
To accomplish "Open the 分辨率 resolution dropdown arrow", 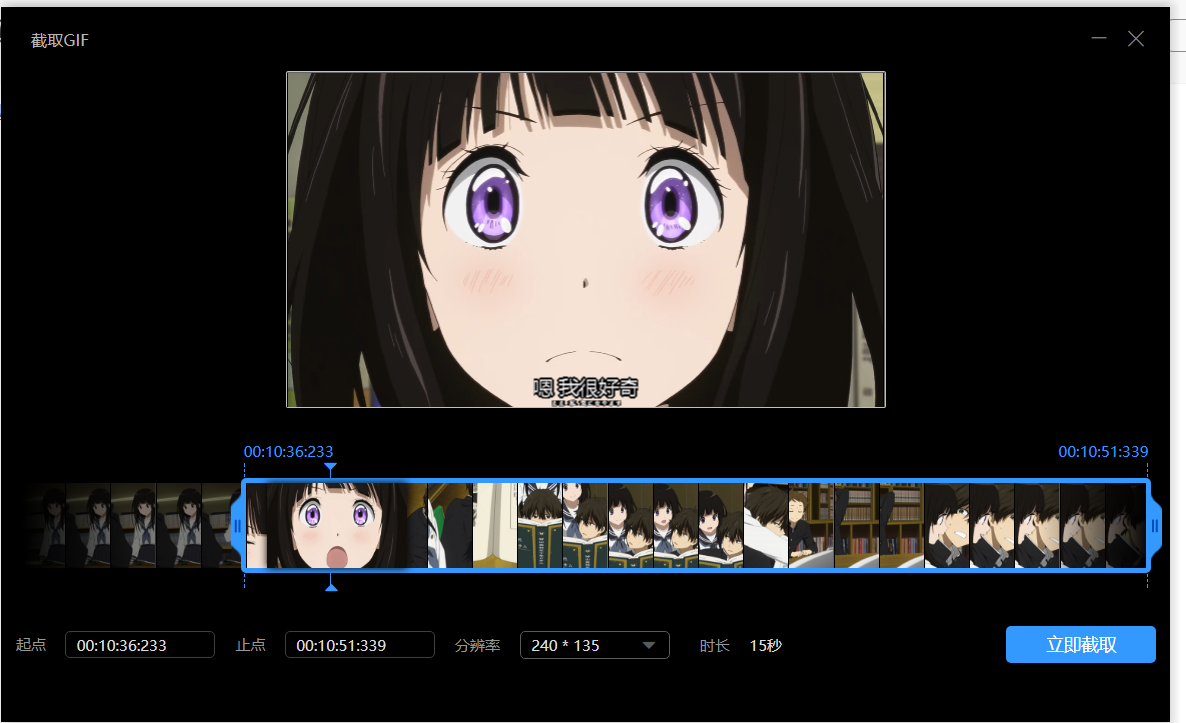I will (648, 645).
